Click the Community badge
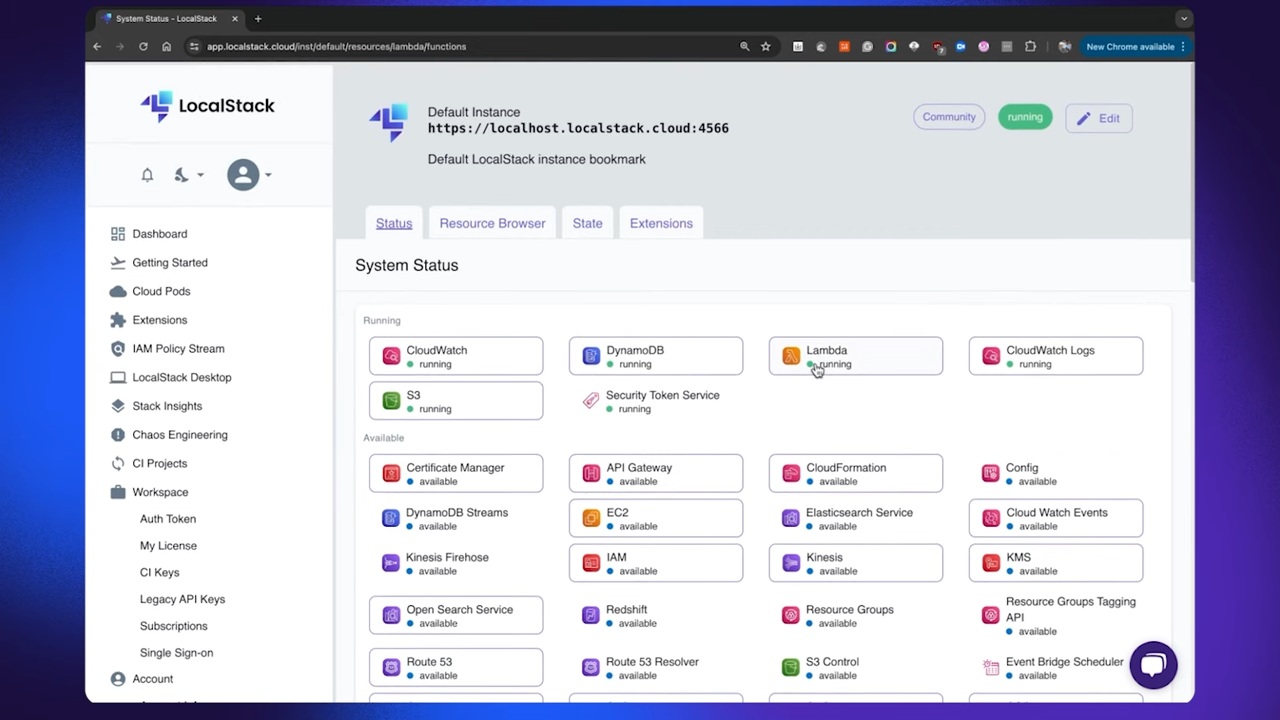This screenshot has width=1280, height=720. 949,117
